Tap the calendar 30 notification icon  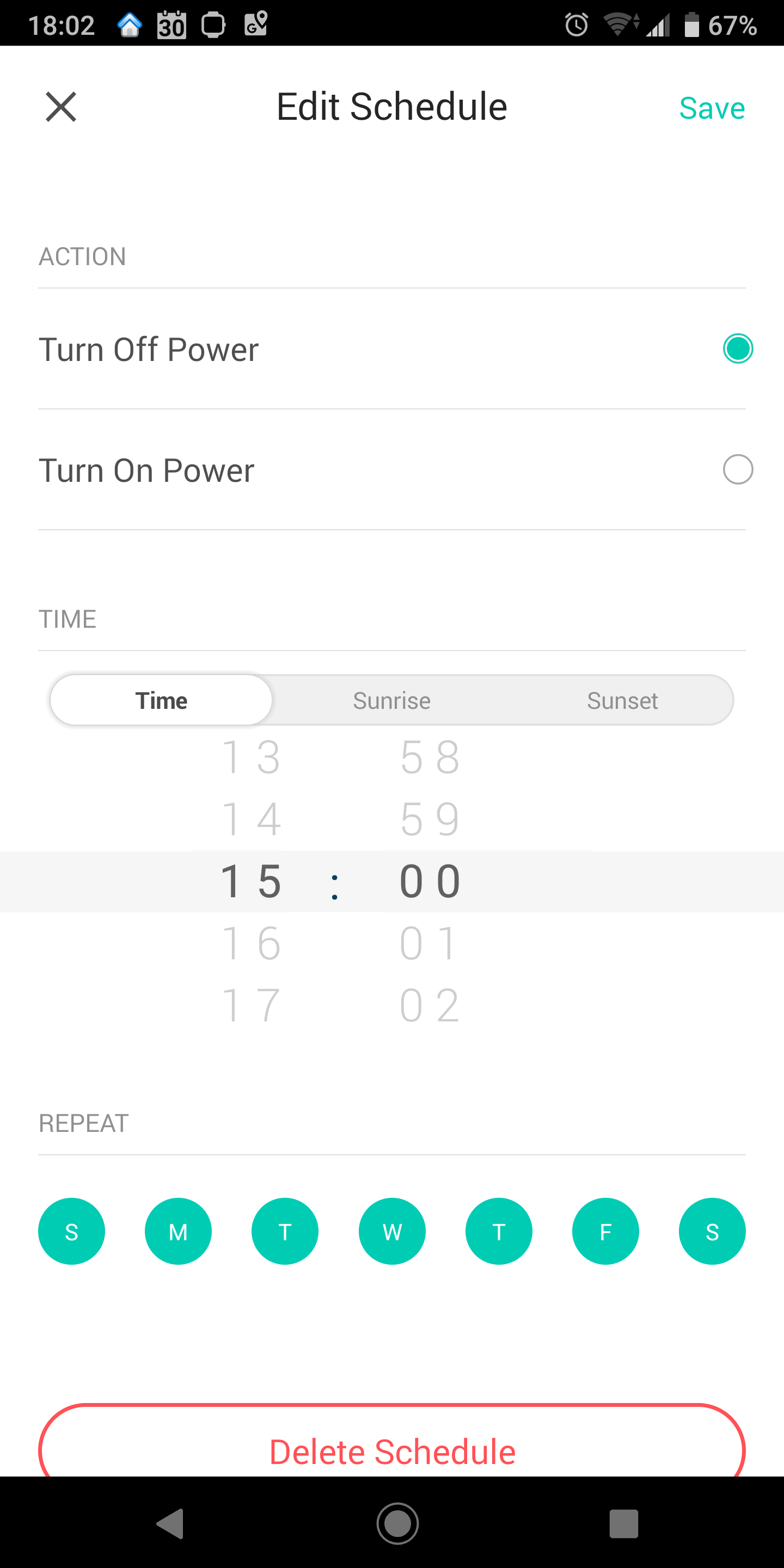(x=171, y=25)
